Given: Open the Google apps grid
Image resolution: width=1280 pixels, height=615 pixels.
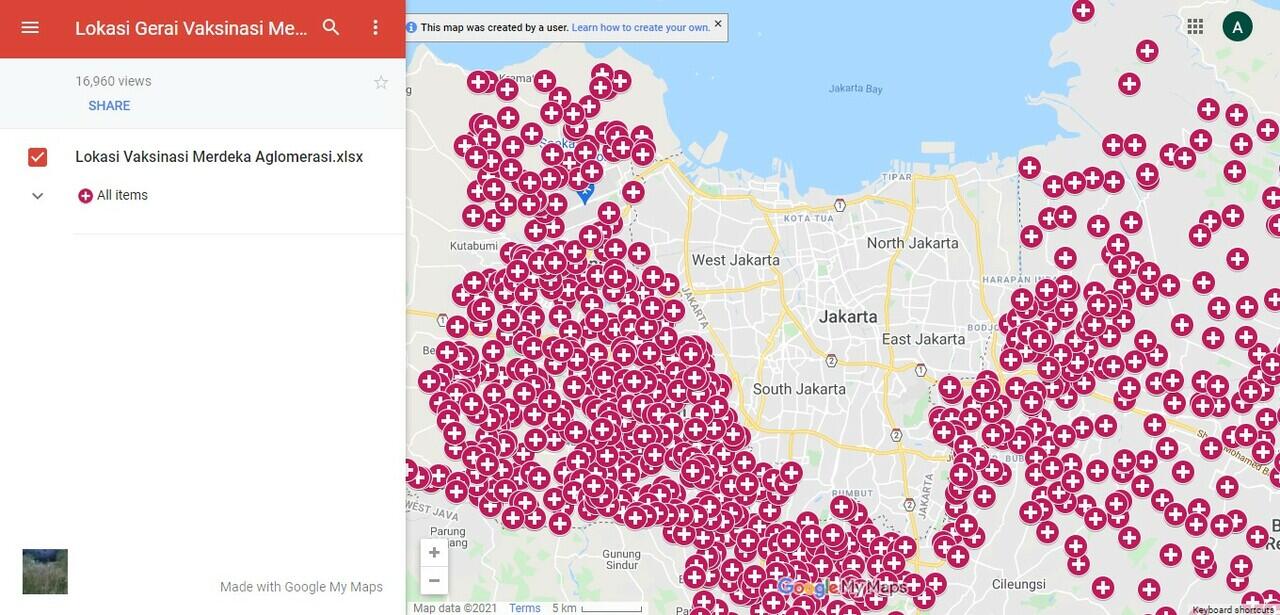Looking at the screenshot, I should 1195,27.
